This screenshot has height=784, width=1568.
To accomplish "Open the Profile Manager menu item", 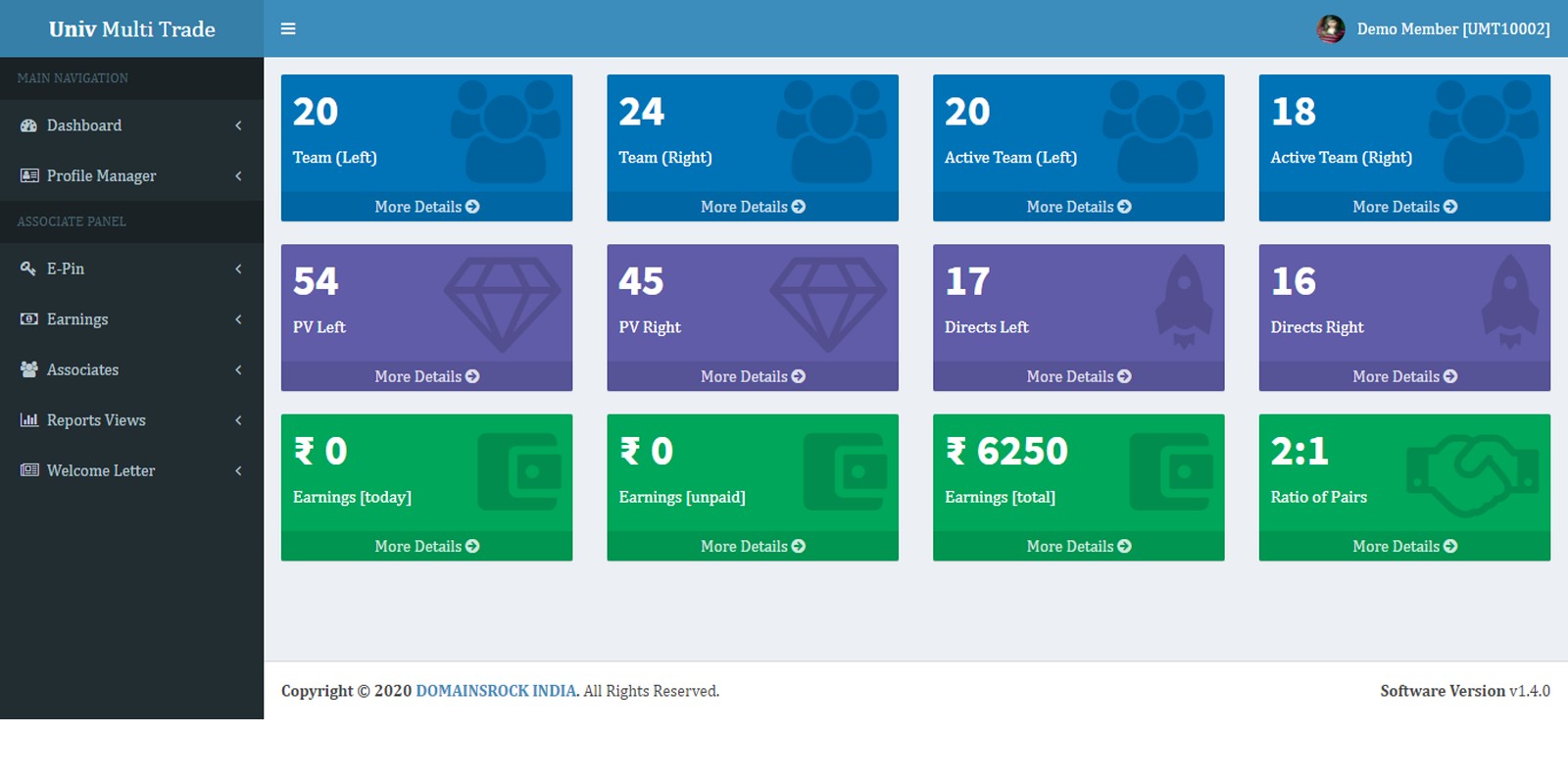I will (131, 175).
